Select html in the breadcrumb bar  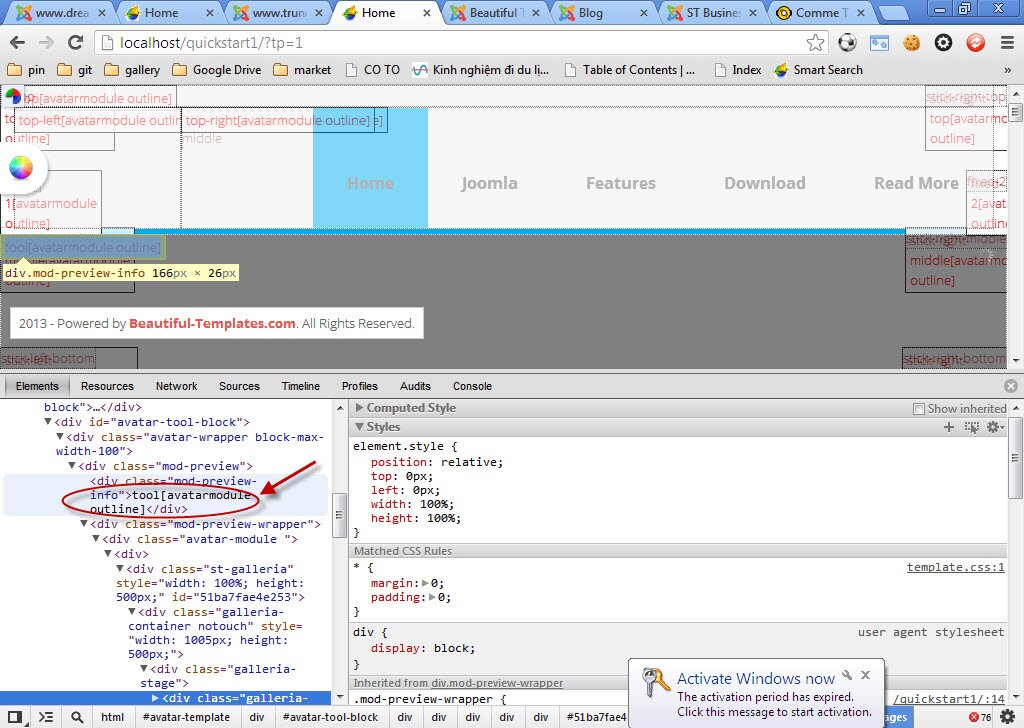coord(113,717)
